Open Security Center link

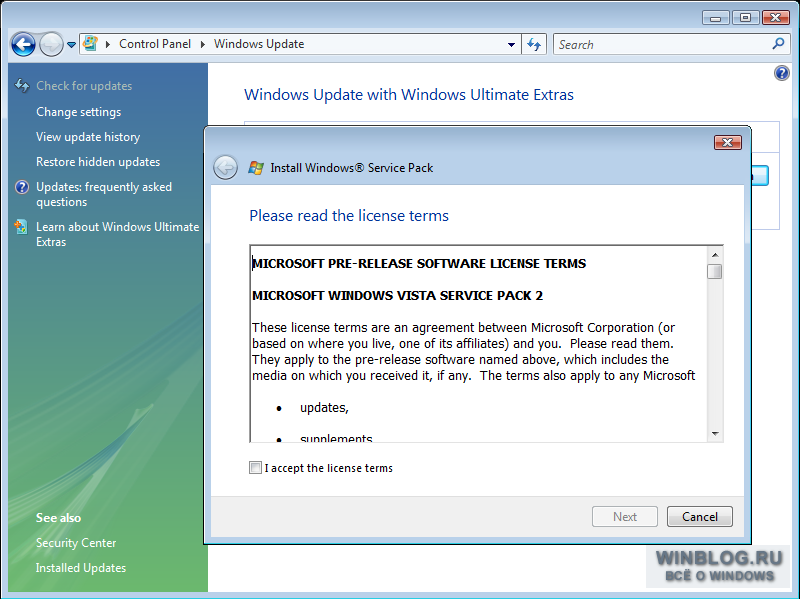tap(76, 543)
